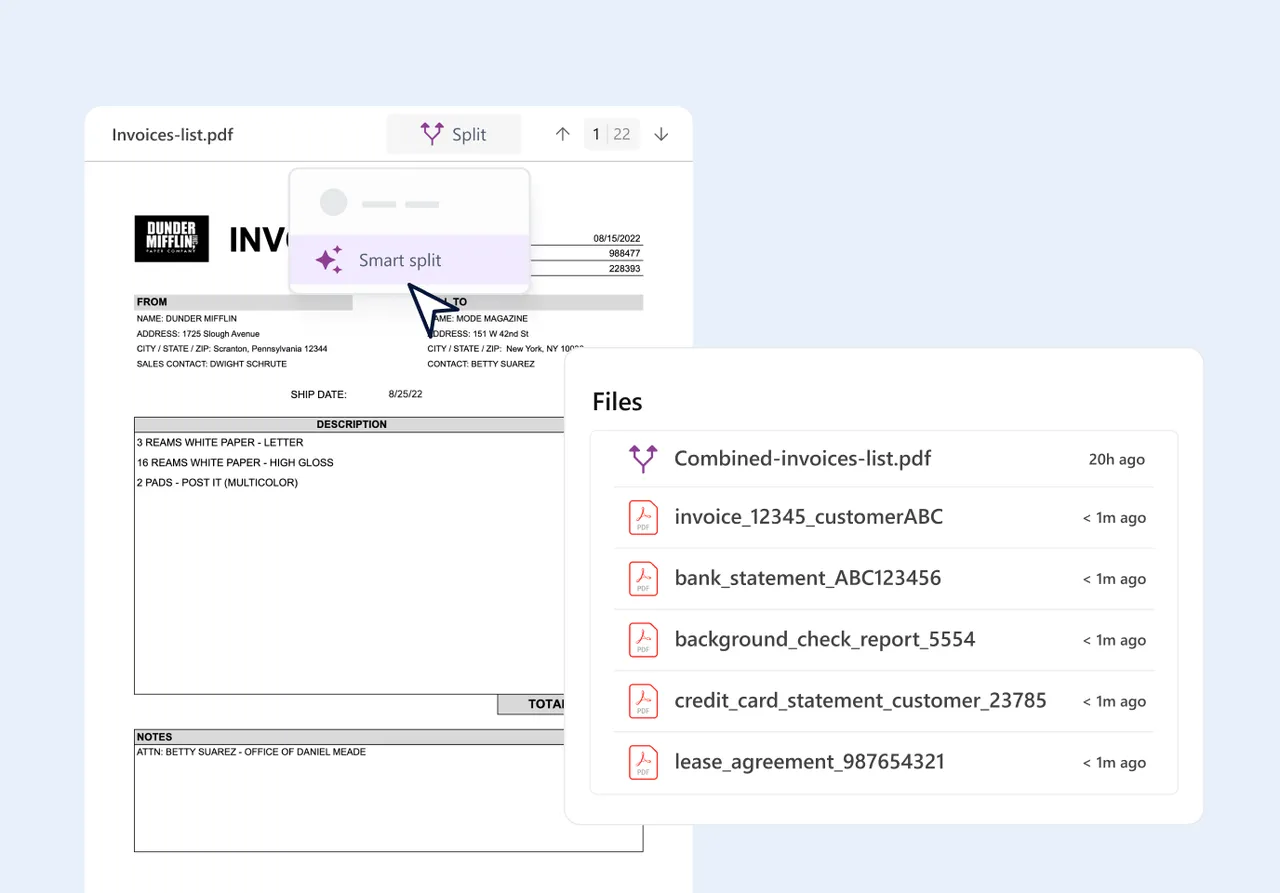This screenshot has width=1280, height=893.
Task: Go to next page with down arrow
Action: pyautogui.click(x=661, y=134)
